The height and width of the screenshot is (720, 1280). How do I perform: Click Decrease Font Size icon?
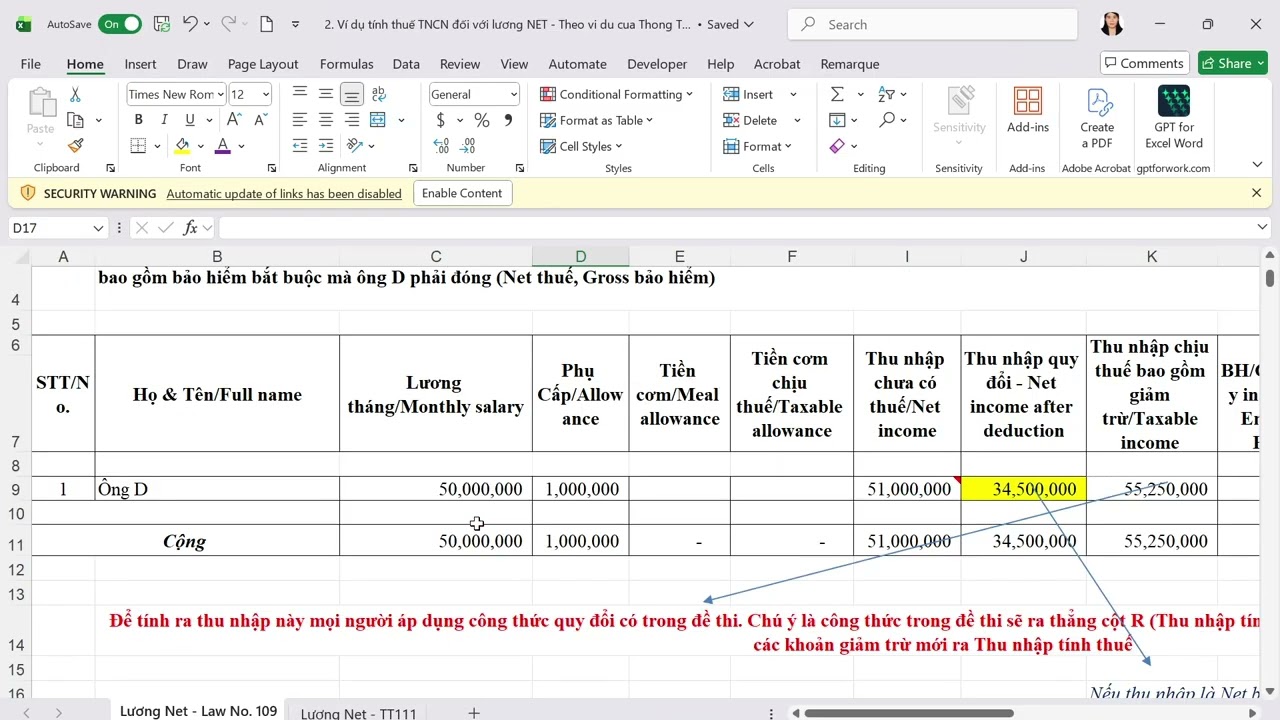260,120
